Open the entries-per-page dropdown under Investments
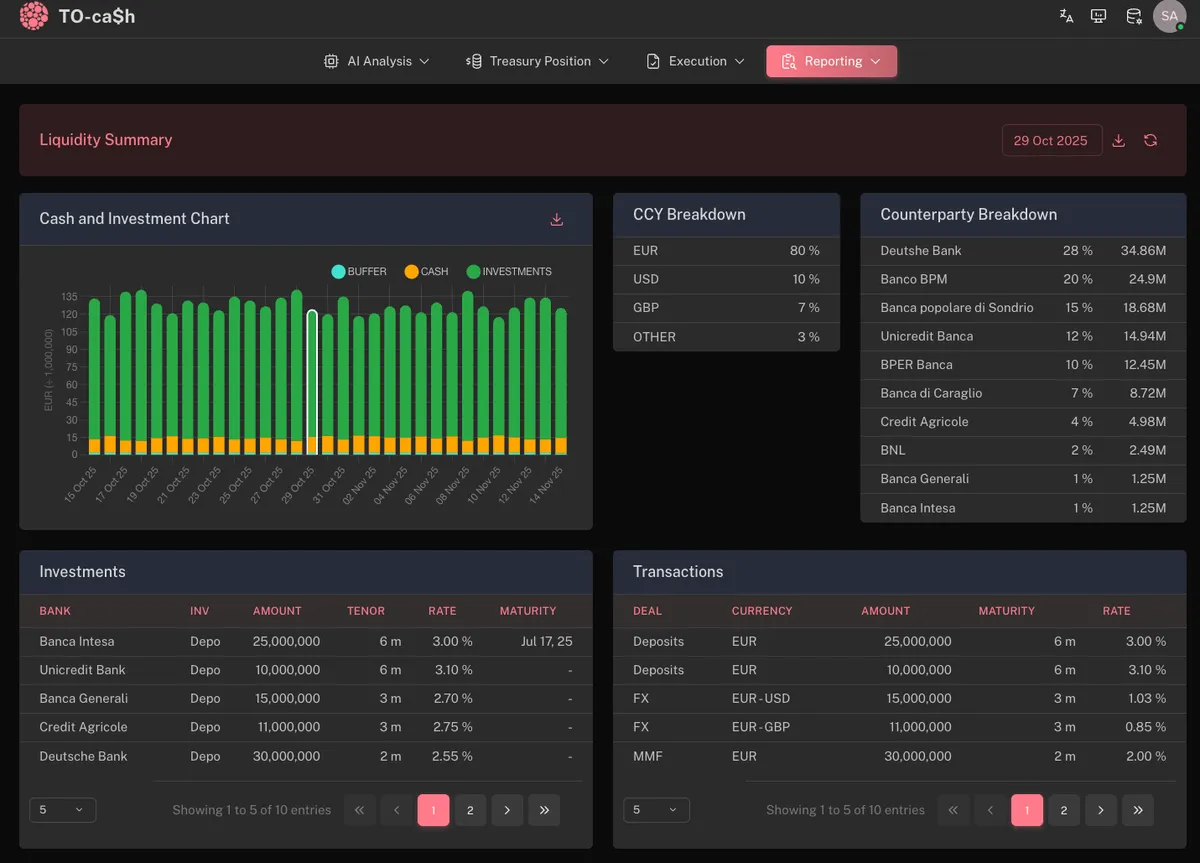 point(62,810)
